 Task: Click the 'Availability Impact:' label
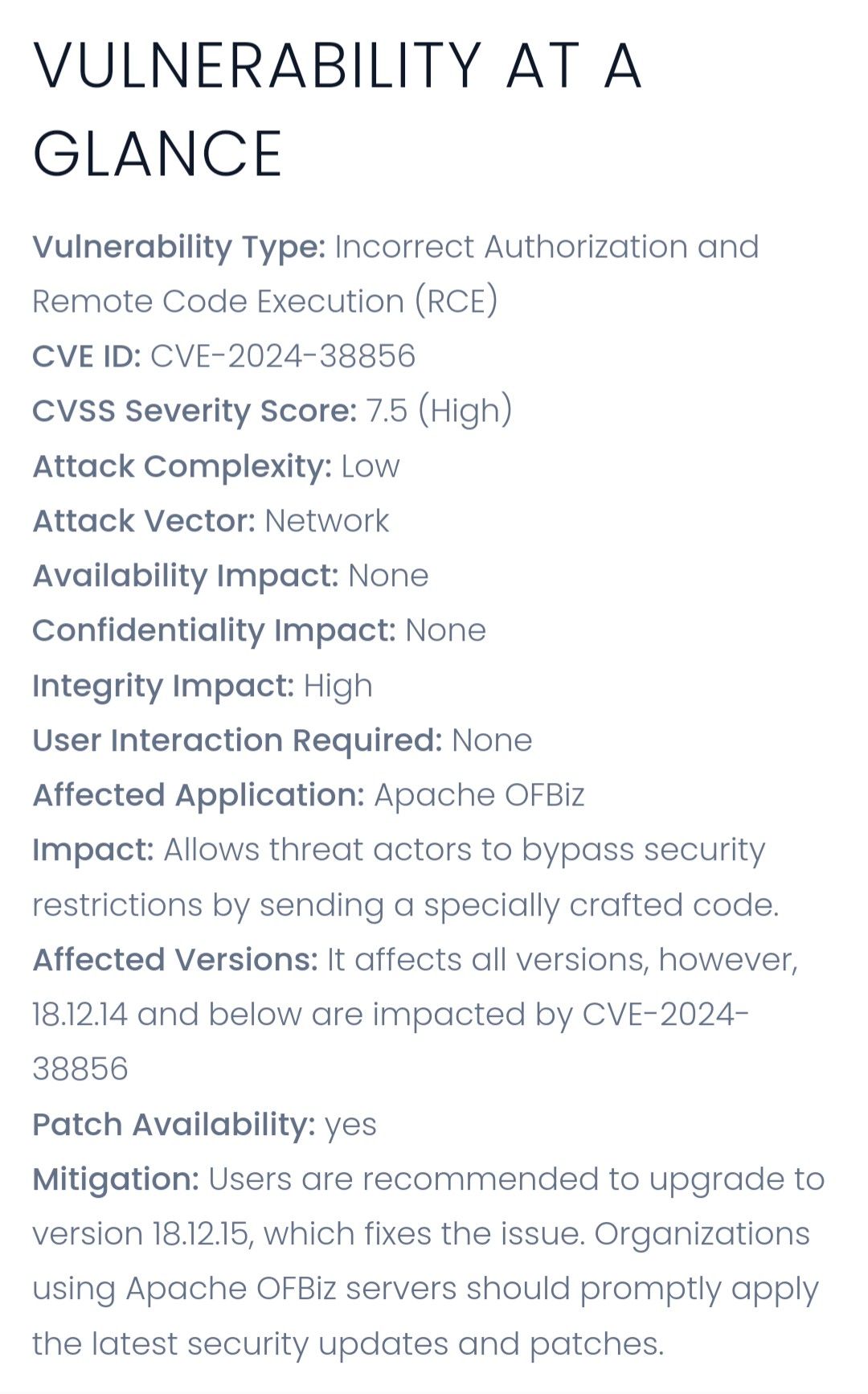click(x=186, y=576)
